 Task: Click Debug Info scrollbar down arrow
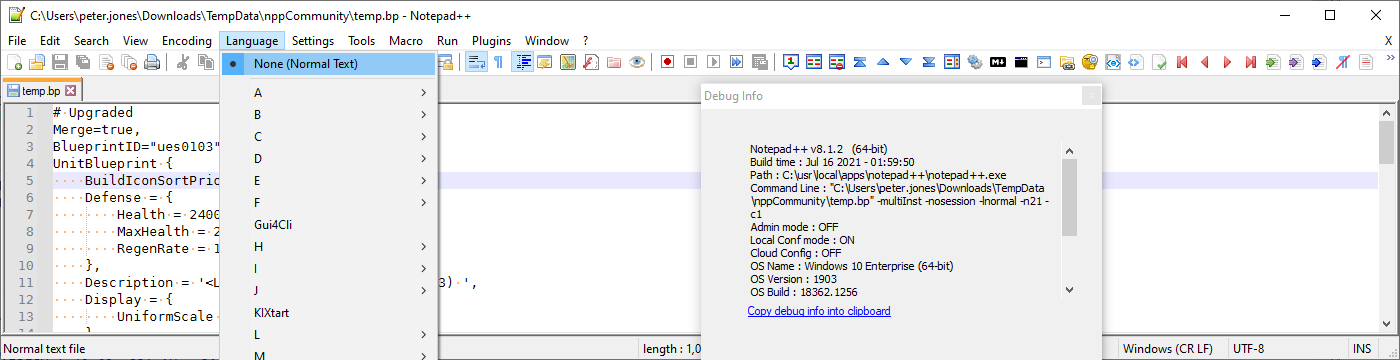click(1069, 289)
